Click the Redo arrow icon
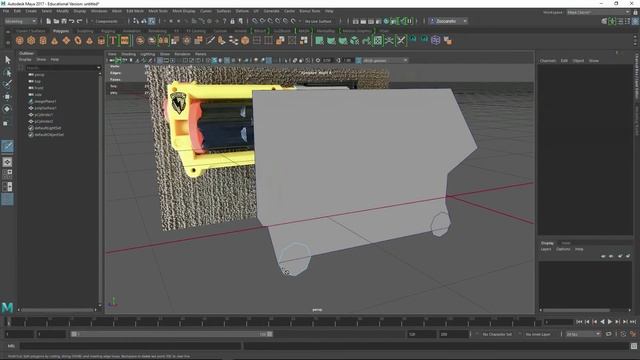 [x=79, y=21]
